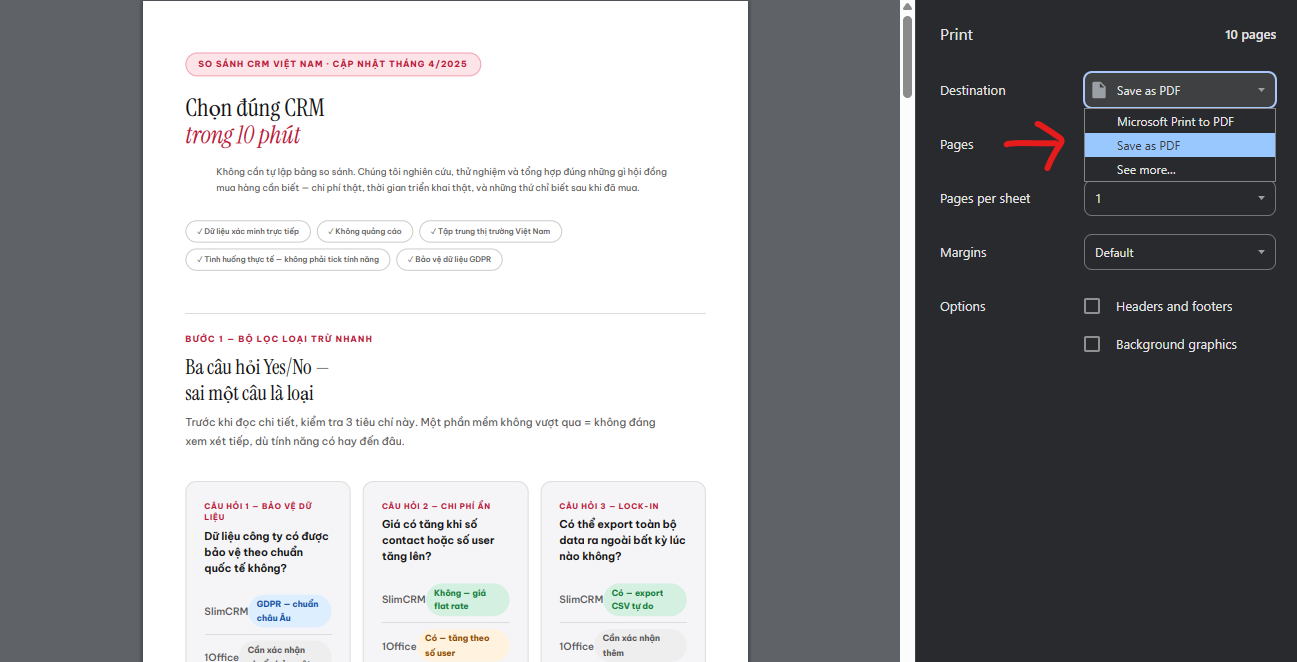Click the print preview scrollbar thumb
The height and width of the screenshot is (662, 1297).
pyautogui.click(x=907, y=57)
